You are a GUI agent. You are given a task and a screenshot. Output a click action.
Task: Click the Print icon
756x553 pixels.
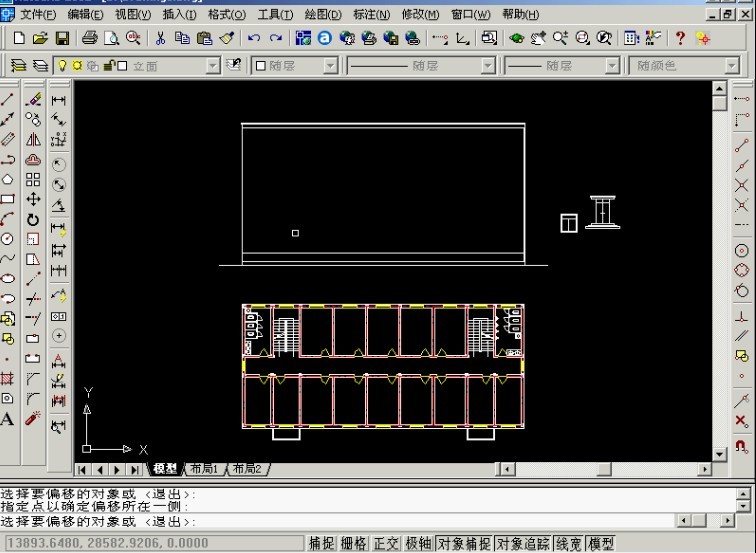pyautogui.click(x=90, y=38)
